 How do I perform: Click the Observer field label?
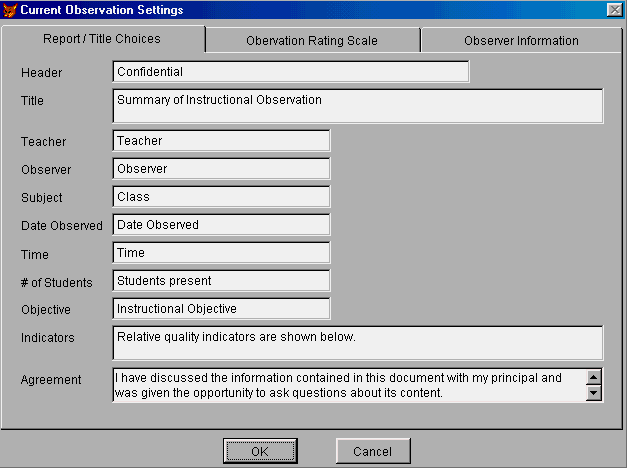46,170
